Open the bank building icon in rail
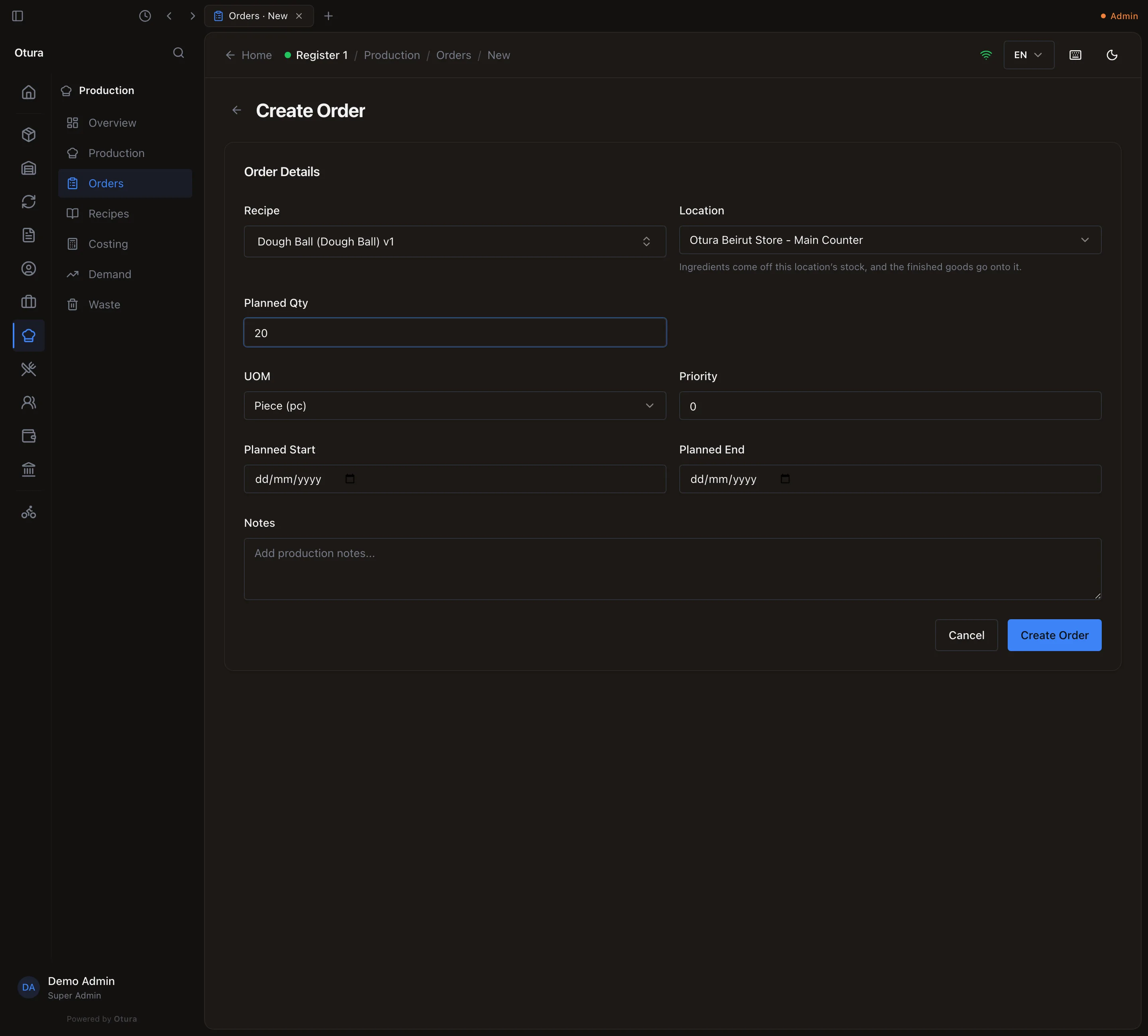 click(28, 470)
